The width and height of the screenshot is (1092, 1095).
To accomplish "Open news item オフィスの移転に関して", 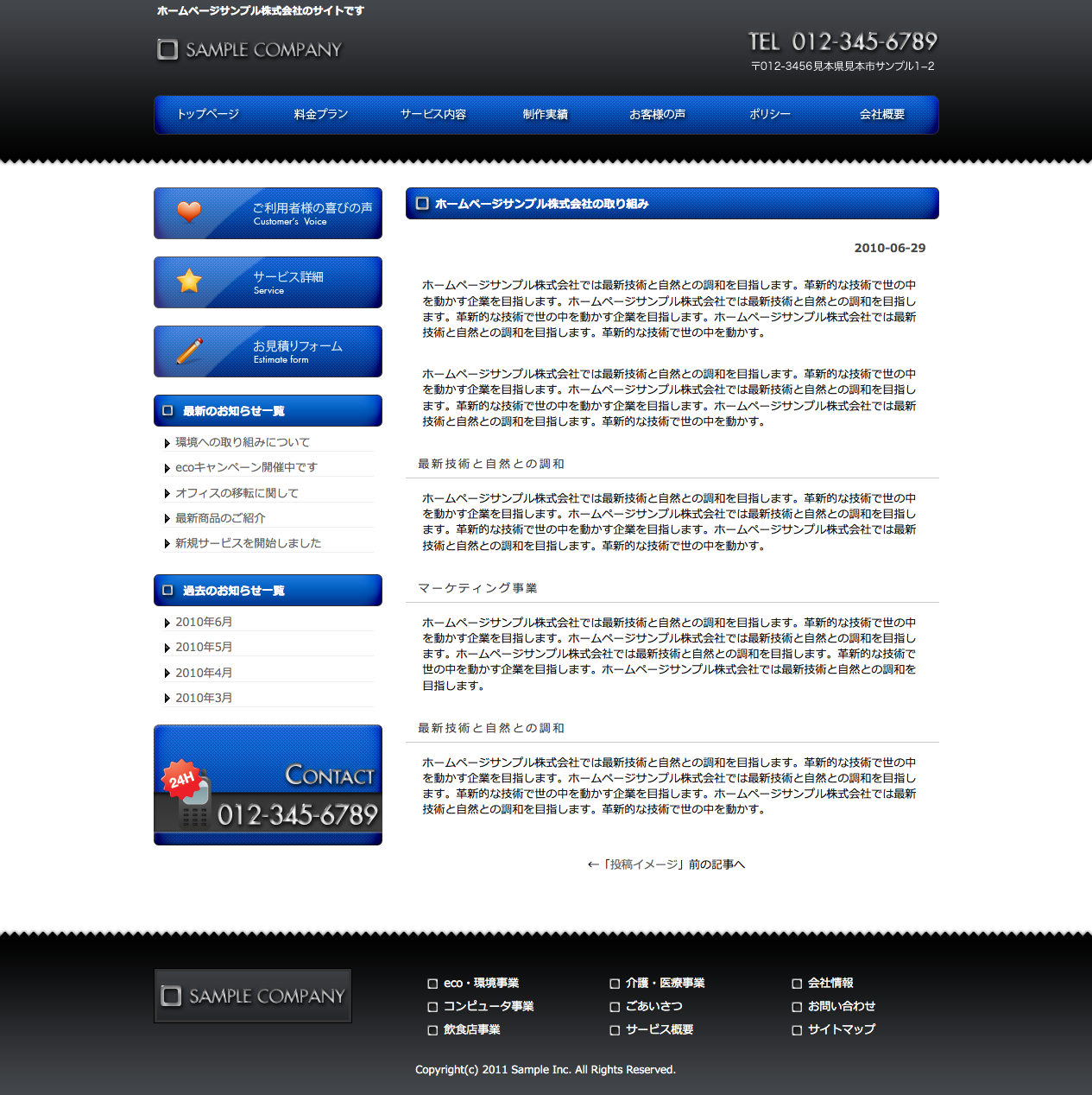I will pos(237,493).
